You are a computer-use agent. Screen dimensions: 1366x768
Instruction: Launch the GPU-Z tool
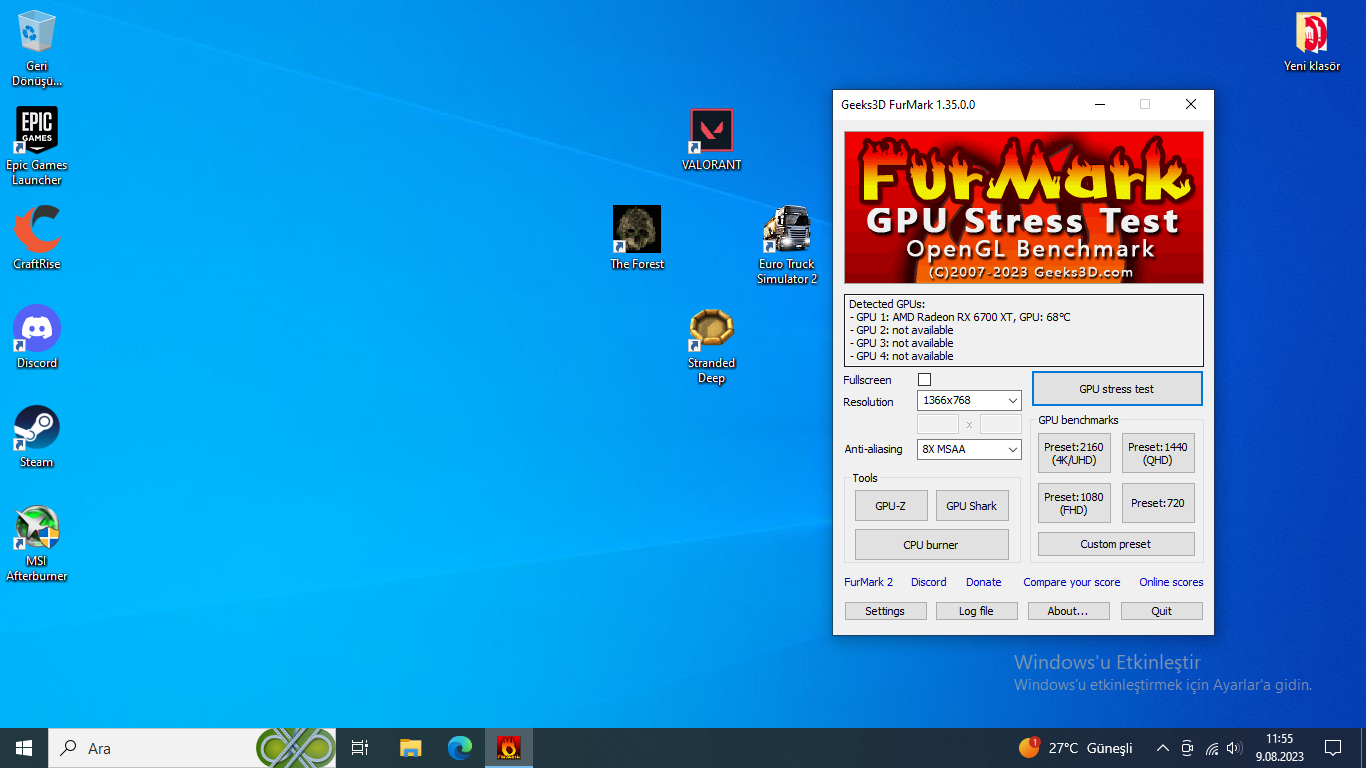point(891,506)
